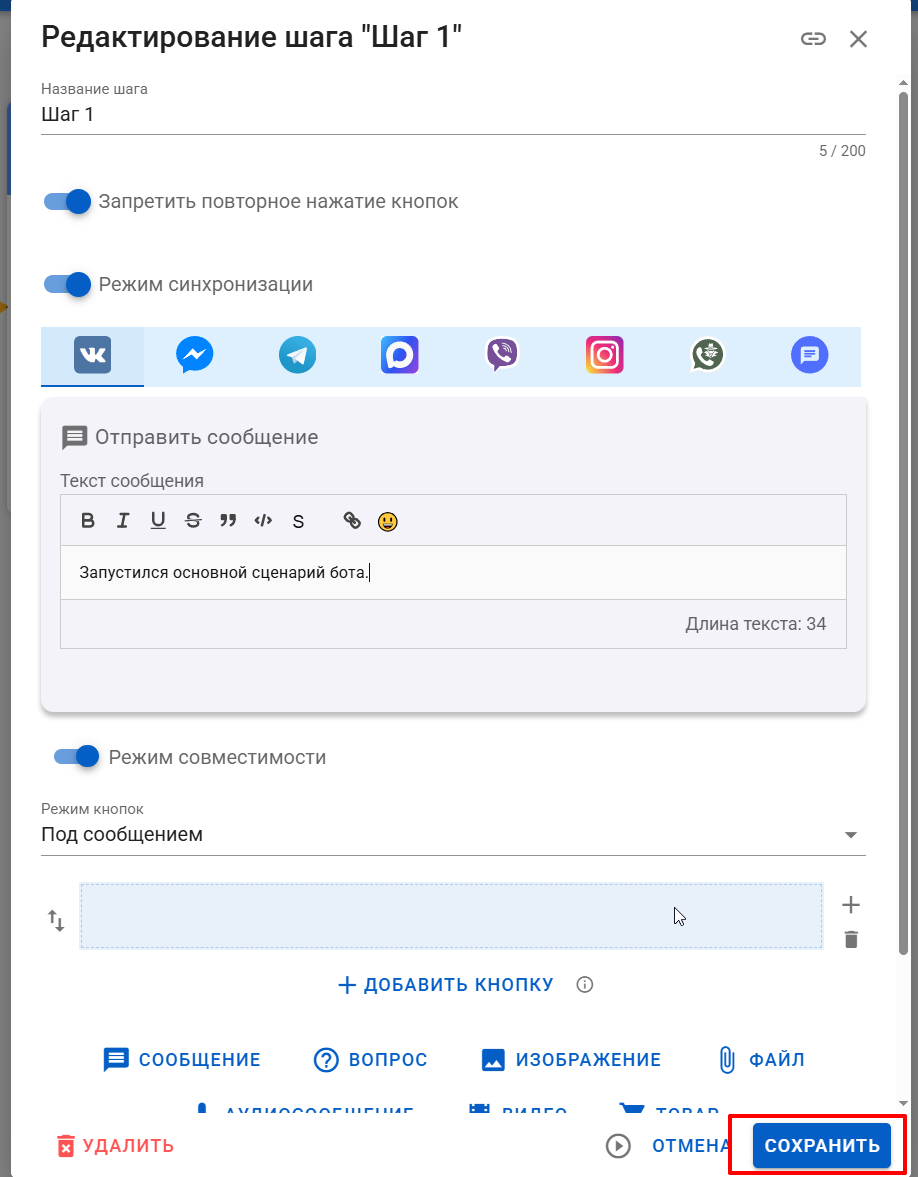Copy step link via chain icon
Screen dimensions: 918x1177
pos(813,39)
